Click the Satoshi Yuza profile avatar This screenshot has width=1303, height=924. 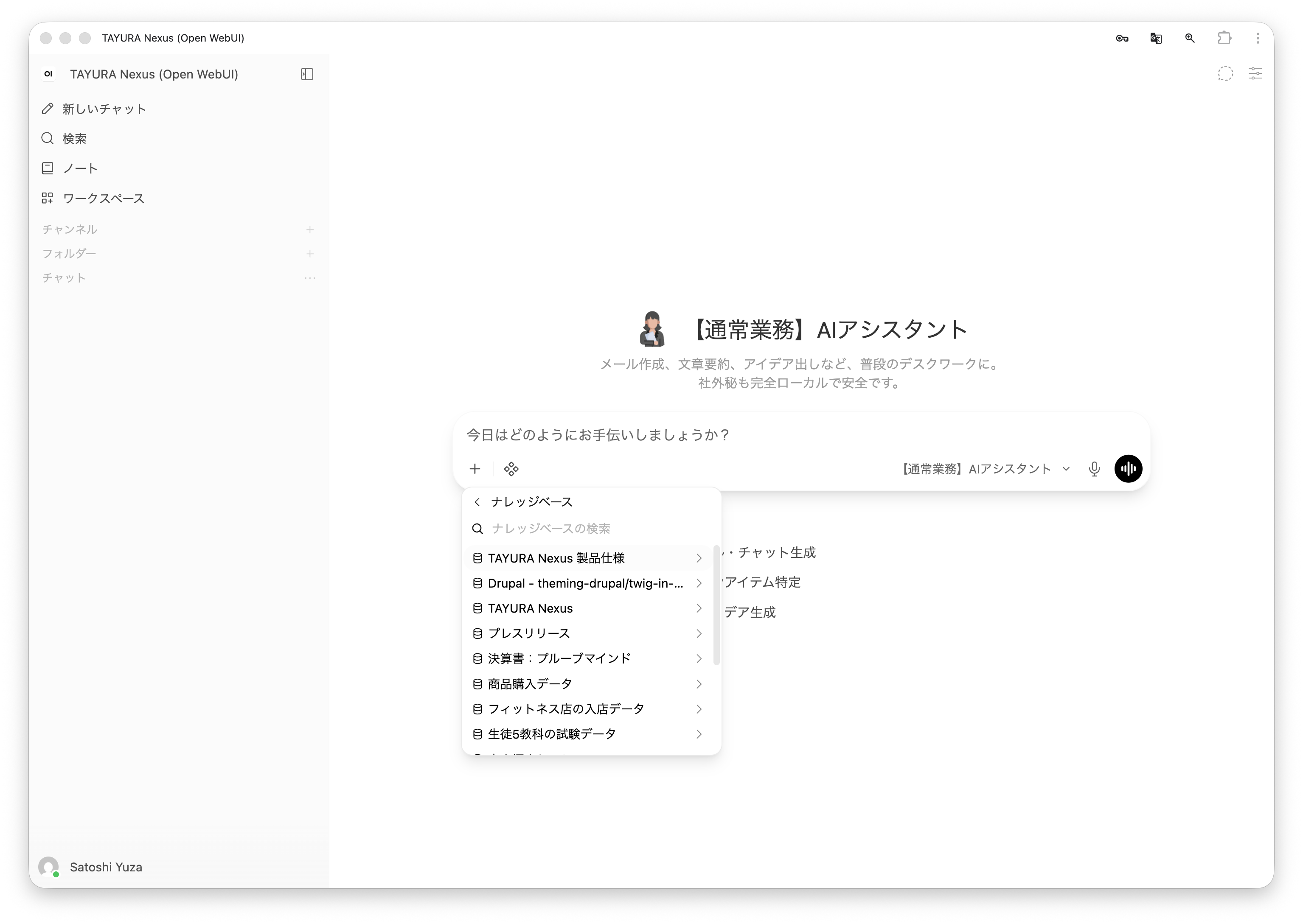click(48, 867)
